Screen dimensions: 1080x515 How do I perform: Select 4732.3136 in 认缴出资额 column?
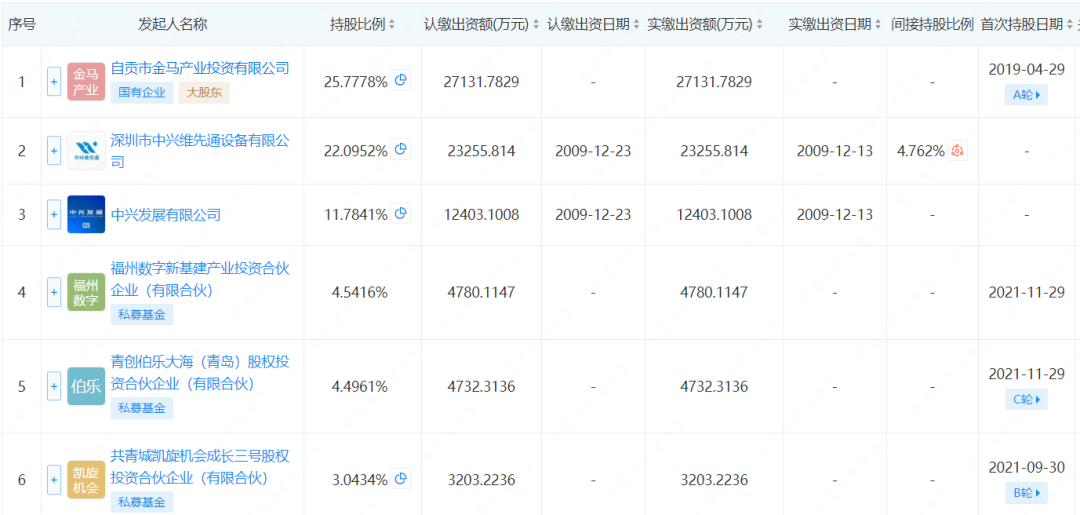(x=481, y=386)
